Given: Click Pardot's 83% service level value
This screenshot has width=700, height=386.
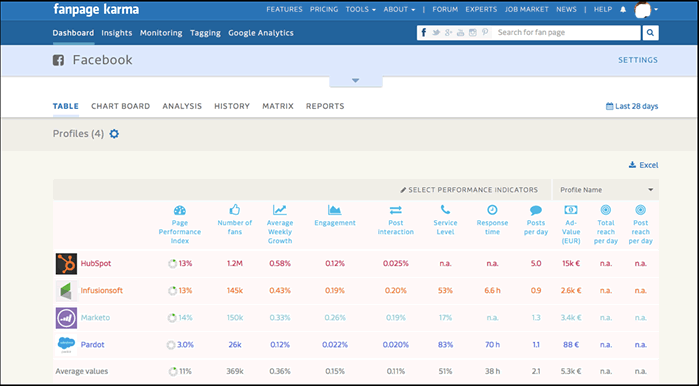Looking at the screenshot, I should [x=446, y=345].
